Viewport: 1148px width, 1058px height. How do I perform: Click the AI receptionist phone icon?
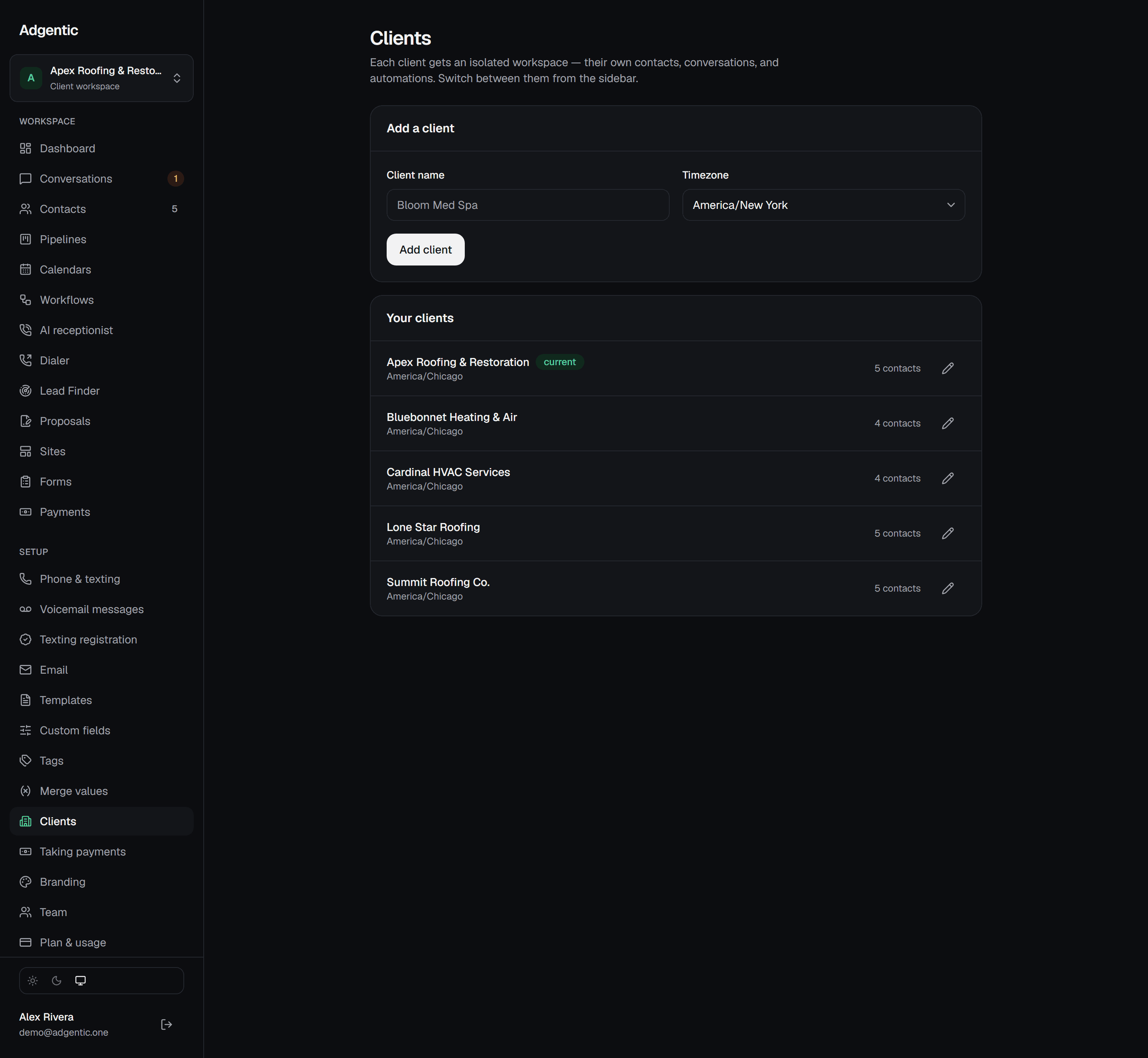coord(26,330)
